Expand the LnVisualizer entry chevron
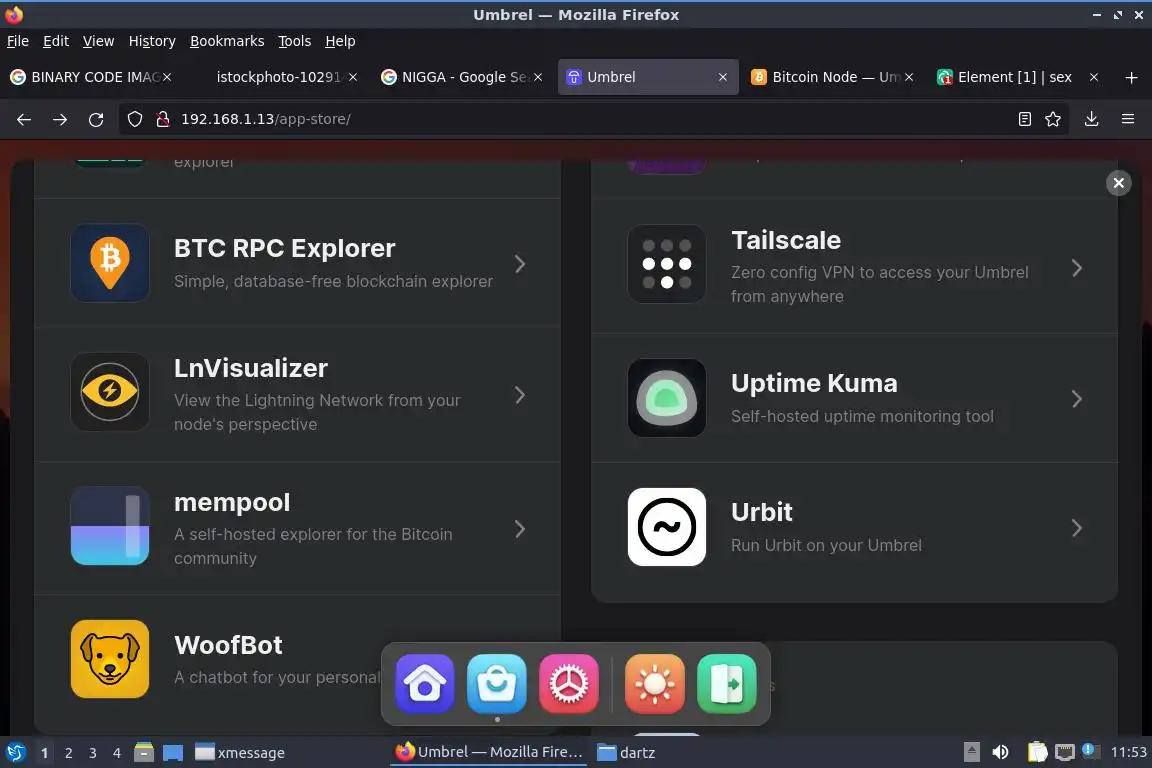Screen dimensions: 1152x768 [x=520, y=395]
